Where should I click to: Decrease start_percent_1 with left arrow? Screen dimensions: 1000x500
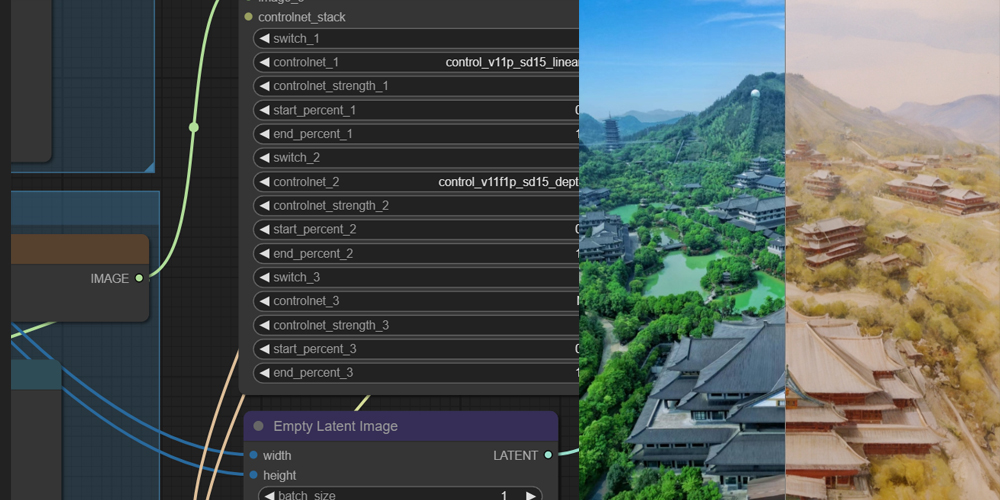click(264, 110)
